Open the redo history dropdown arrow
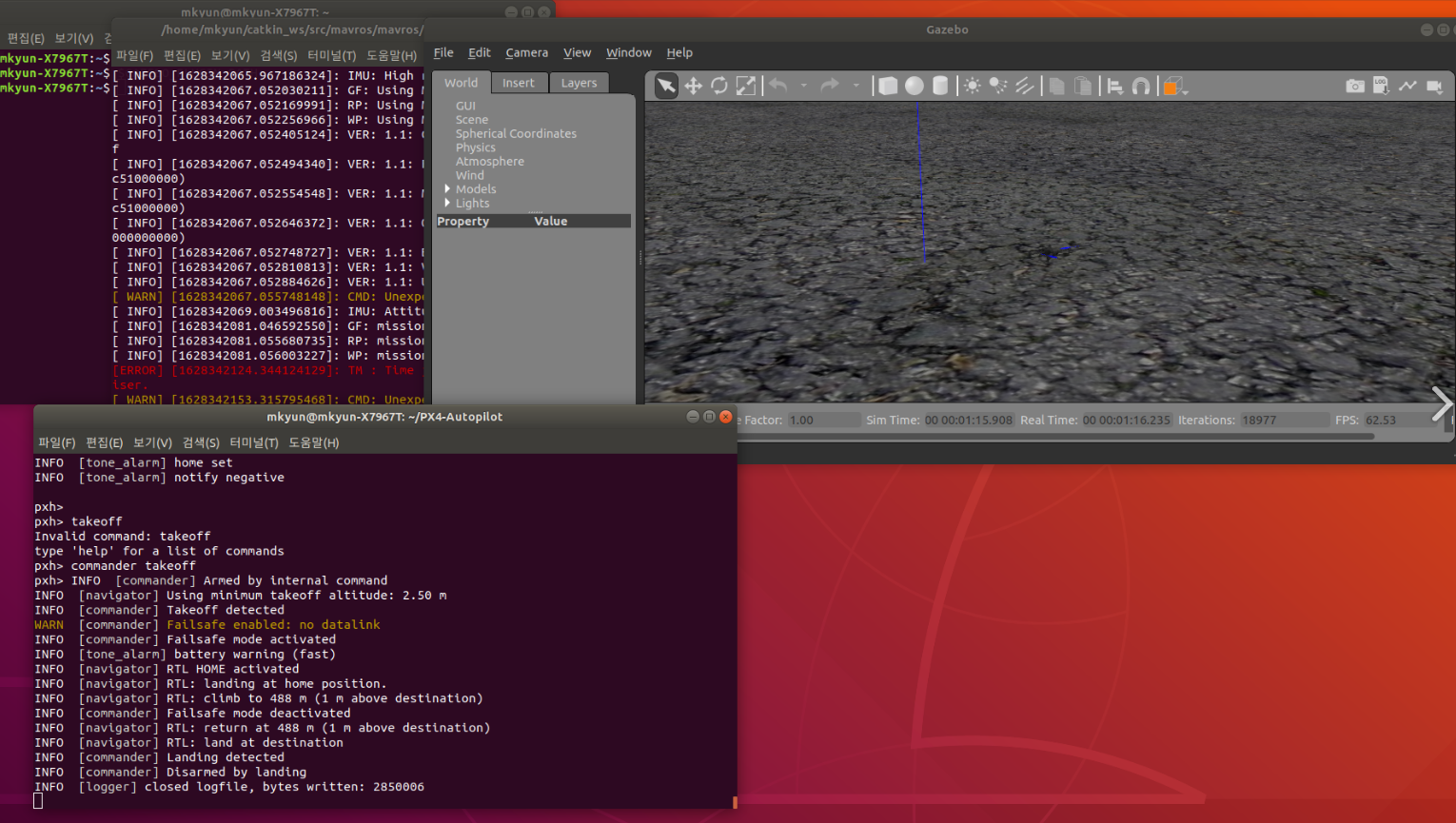The image size is (1456, 823). [856, 86]
